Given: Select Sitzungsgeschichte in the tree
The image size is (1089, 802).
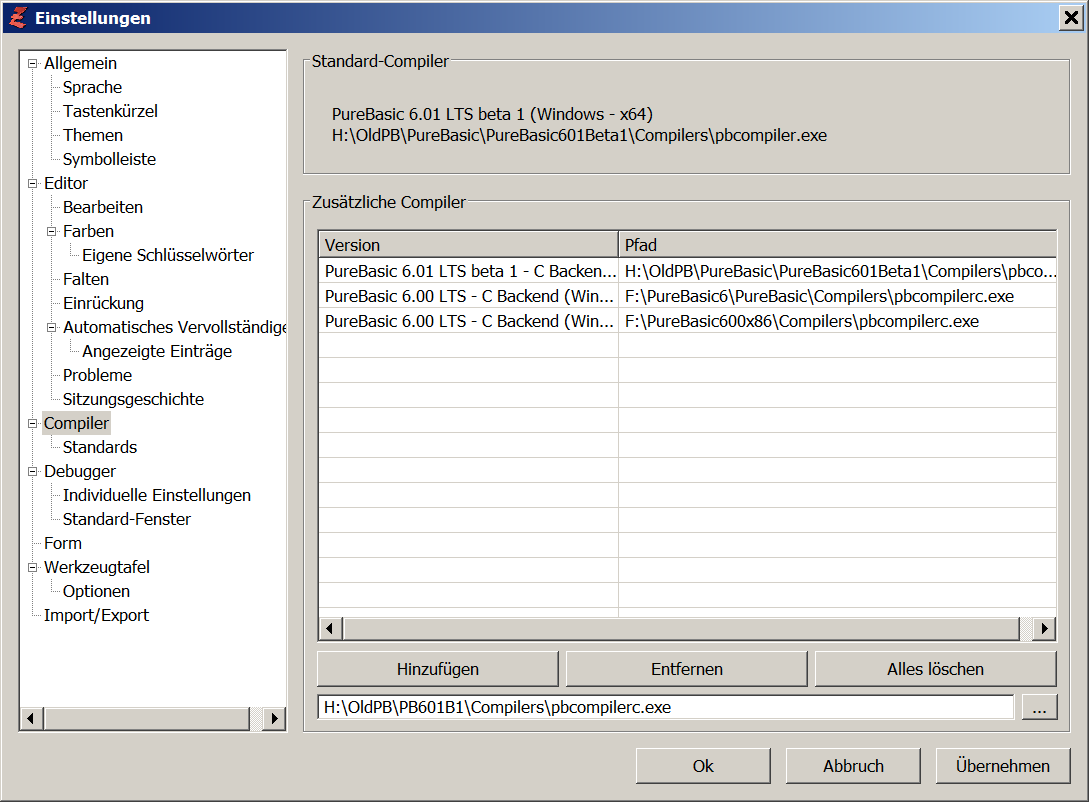Looking at the screenshot, I should (x=133, y=399).
